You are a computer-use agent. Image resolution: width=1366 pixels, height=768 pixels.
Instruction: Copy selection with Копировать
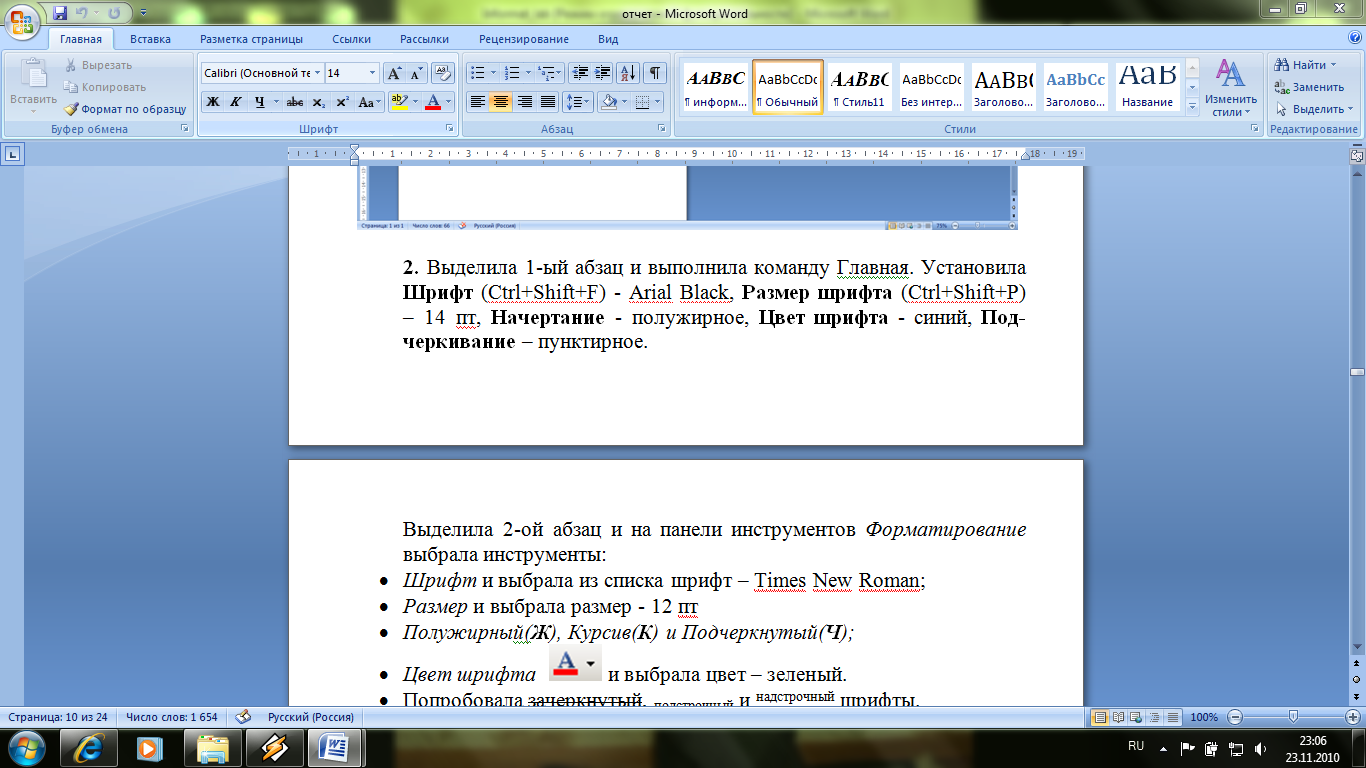coord(105,87)
